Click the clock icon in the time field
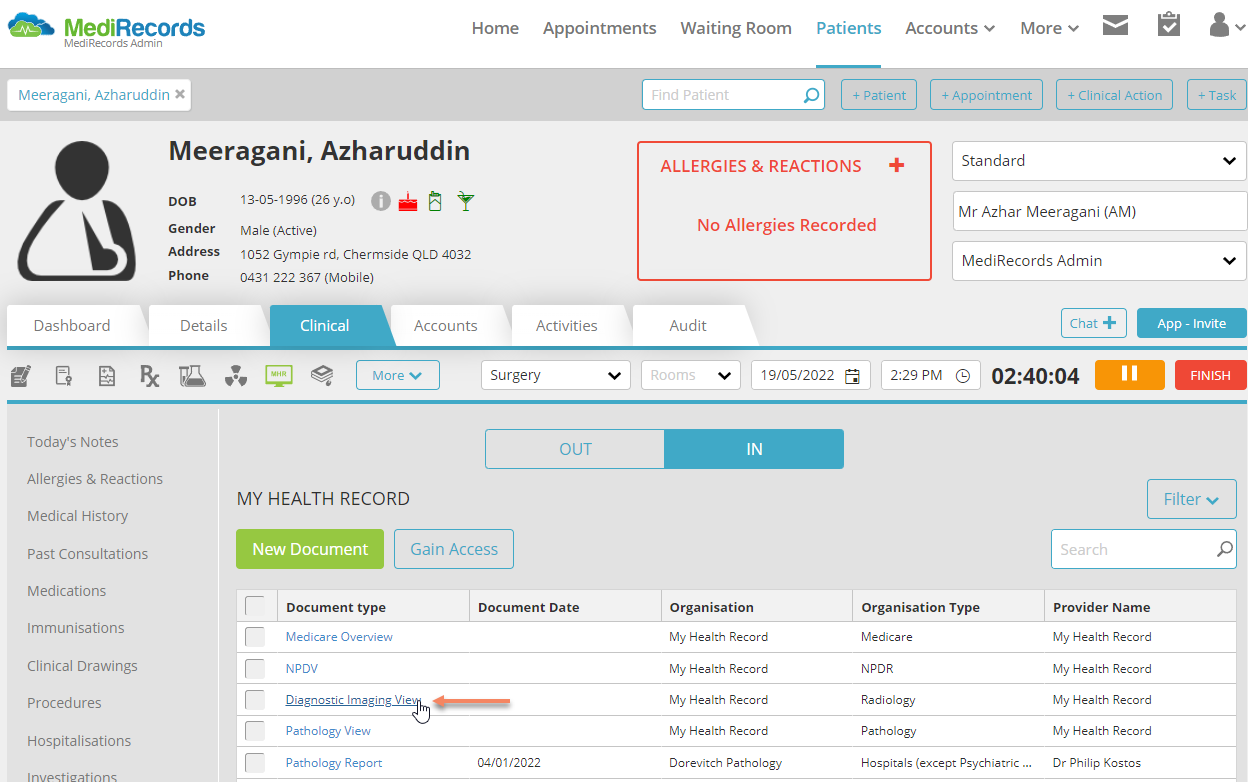 (x=963, y=376)
